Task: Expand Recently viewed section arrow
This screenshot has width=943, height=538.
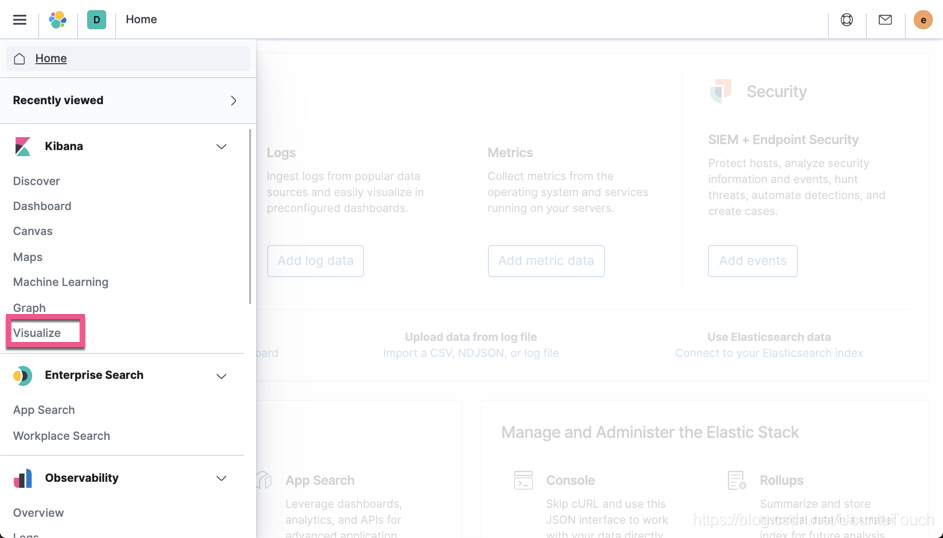Action: point(233,100)
